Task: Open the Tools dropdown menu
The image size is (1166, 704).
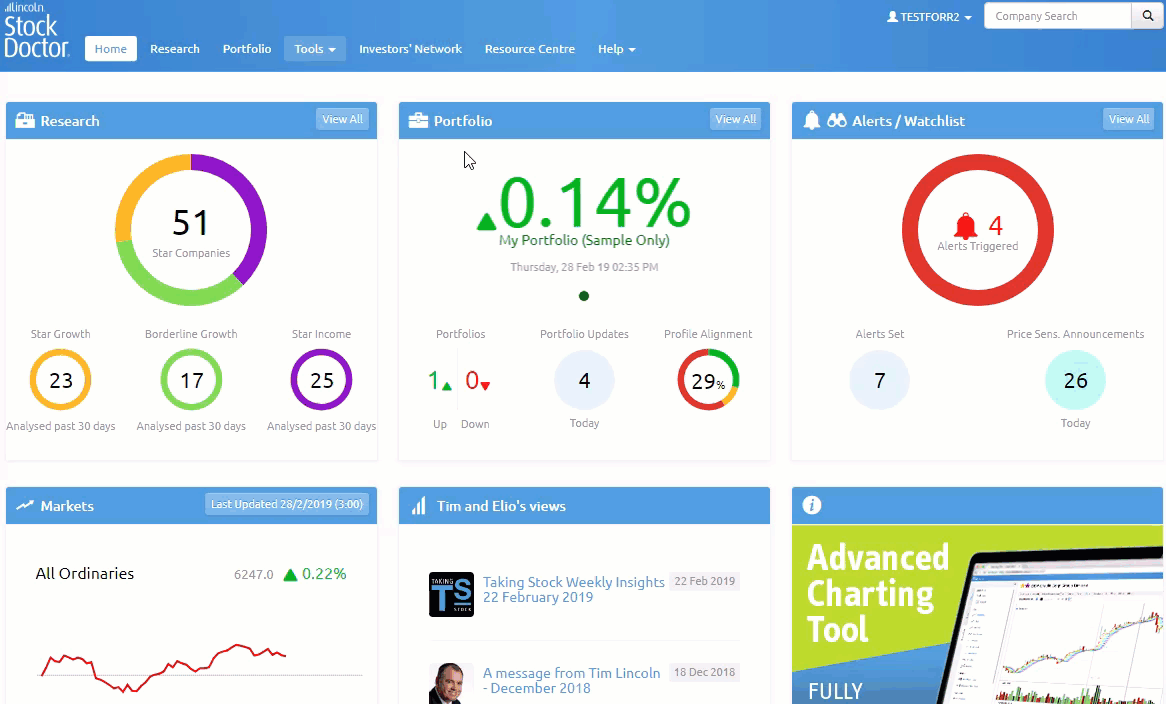Action: point(315,49)
